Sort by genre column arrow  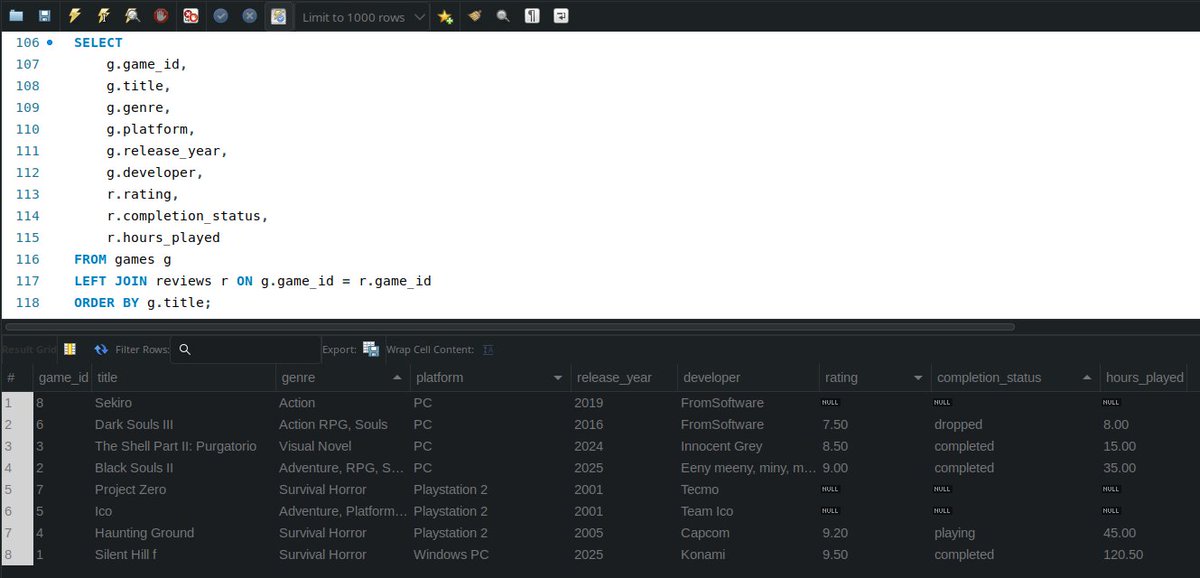point(397,378)
